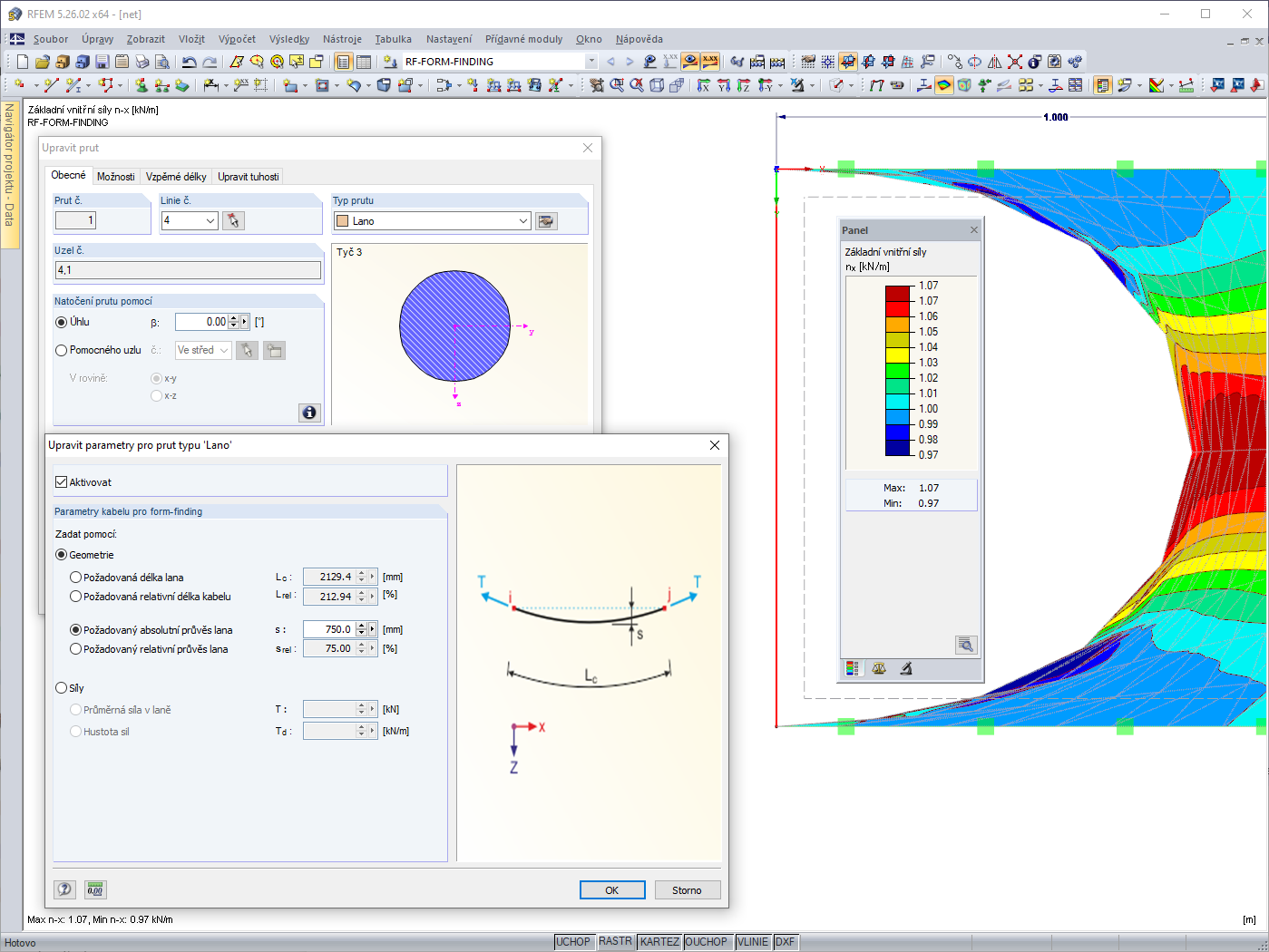Click the Uzel č. field showing 4,1

[189, 270]
